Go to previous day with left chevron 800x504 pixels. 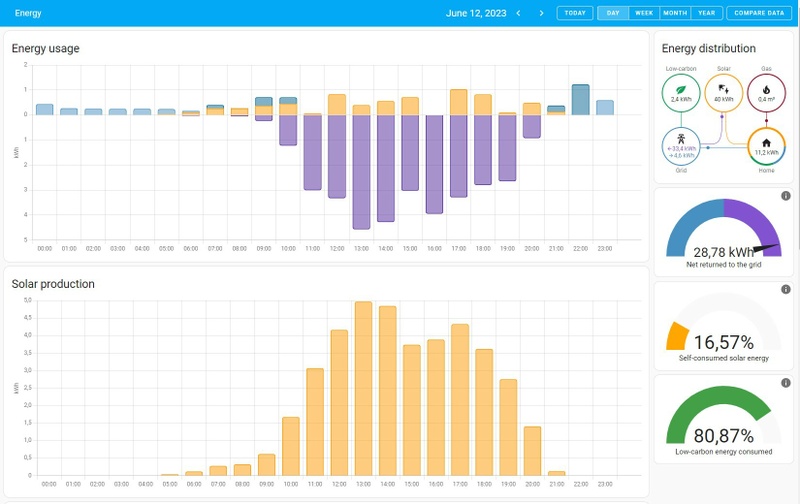pos(518,13)
